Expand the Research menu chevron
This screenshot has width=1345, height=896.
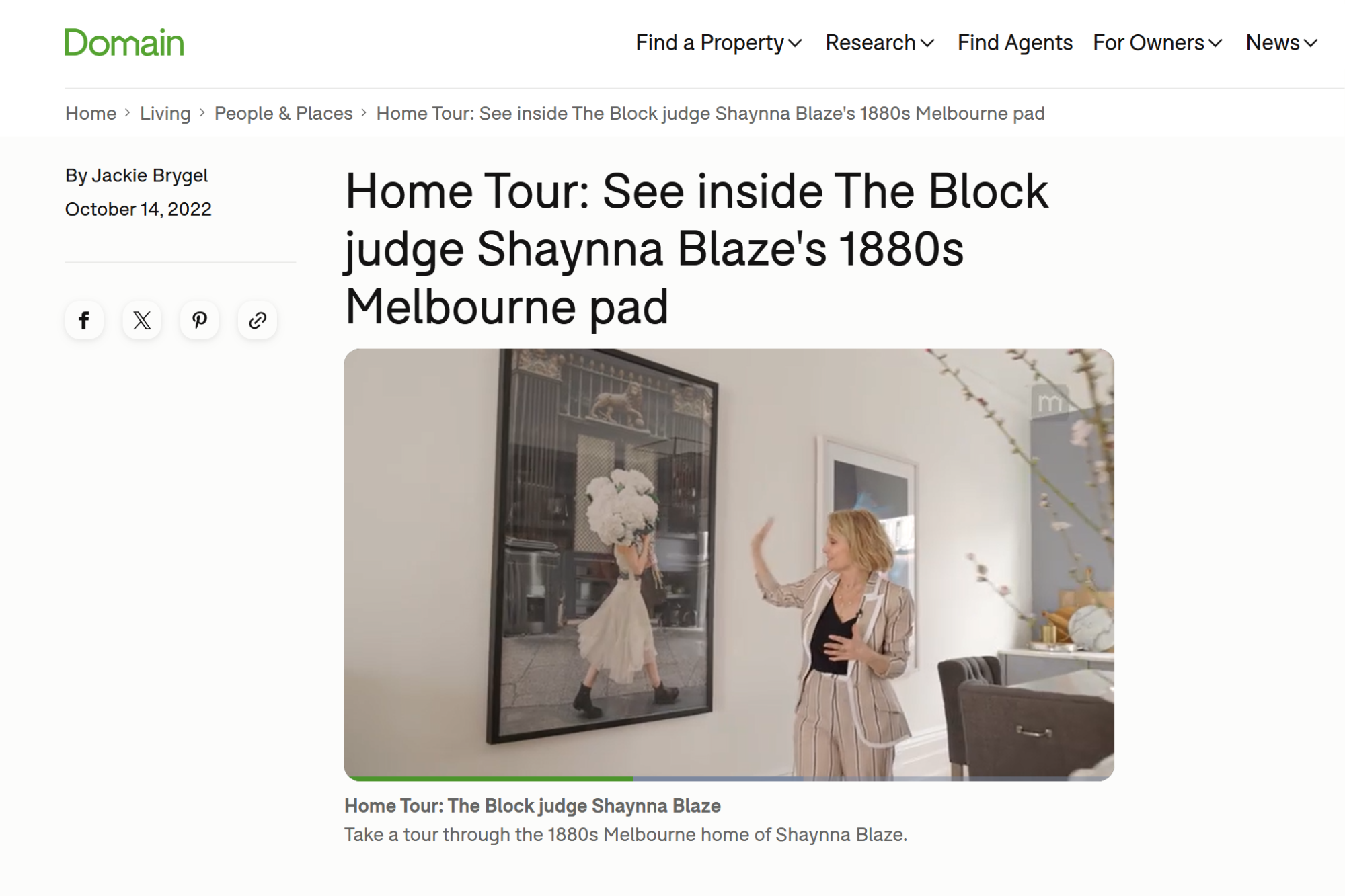tap(927, 44)
